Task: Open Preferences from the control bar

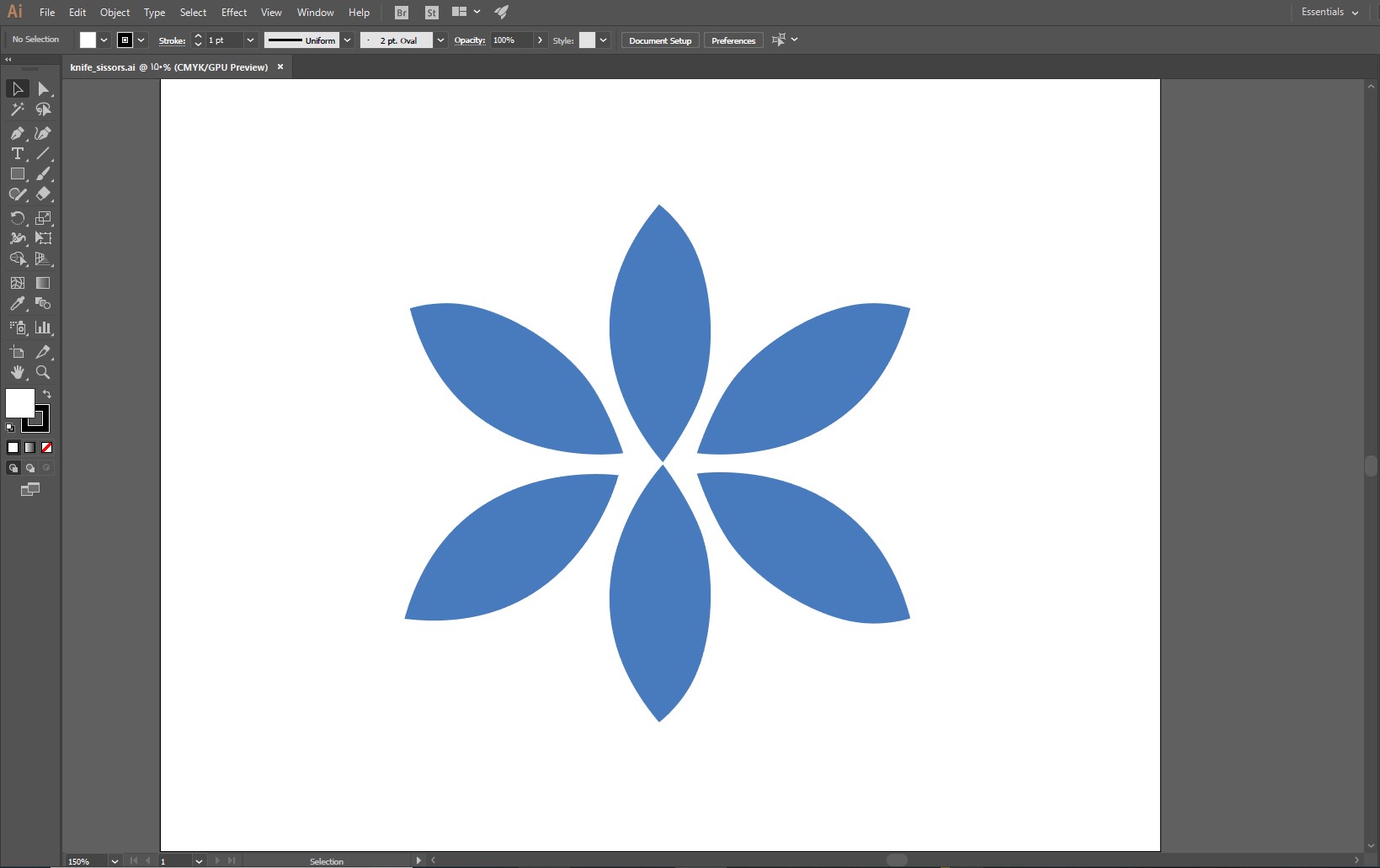Action: click(733, 40)
